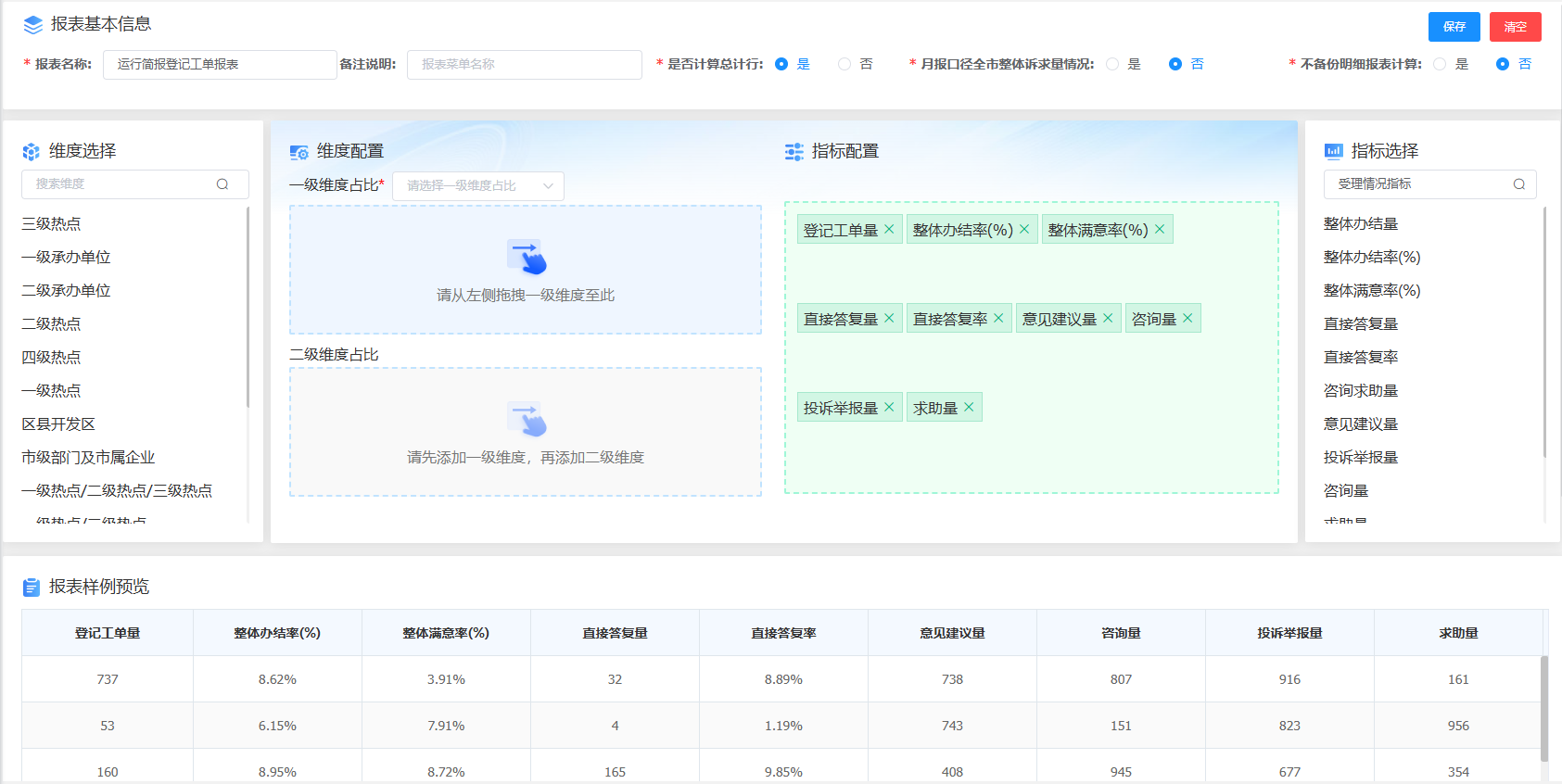Viewport: 1562px width, 784px height.
Task: Remove the 整体满意率(%) tag via its X
Action: click(x=1160, y=229)
